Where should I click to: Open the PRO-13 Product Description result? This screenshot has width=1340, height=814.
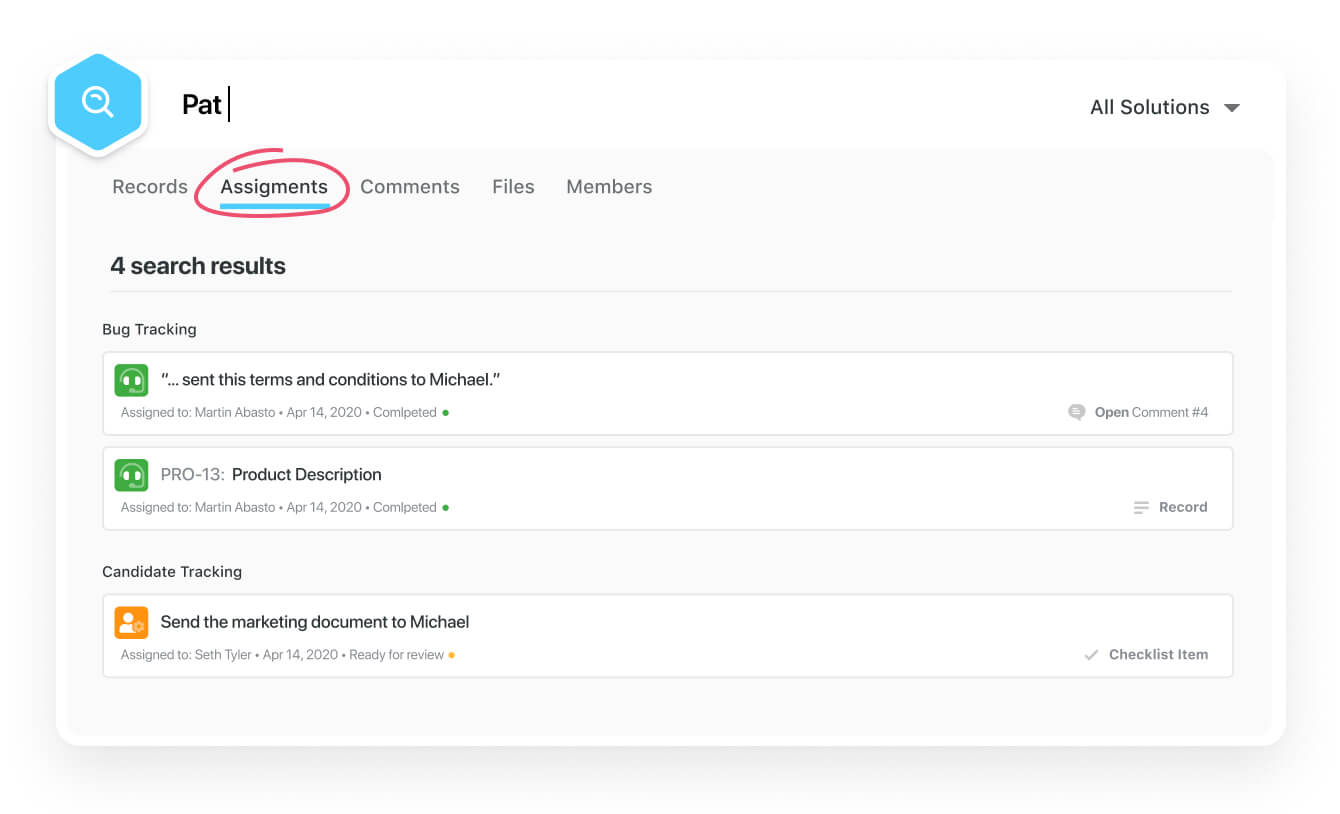pos(668,488)
